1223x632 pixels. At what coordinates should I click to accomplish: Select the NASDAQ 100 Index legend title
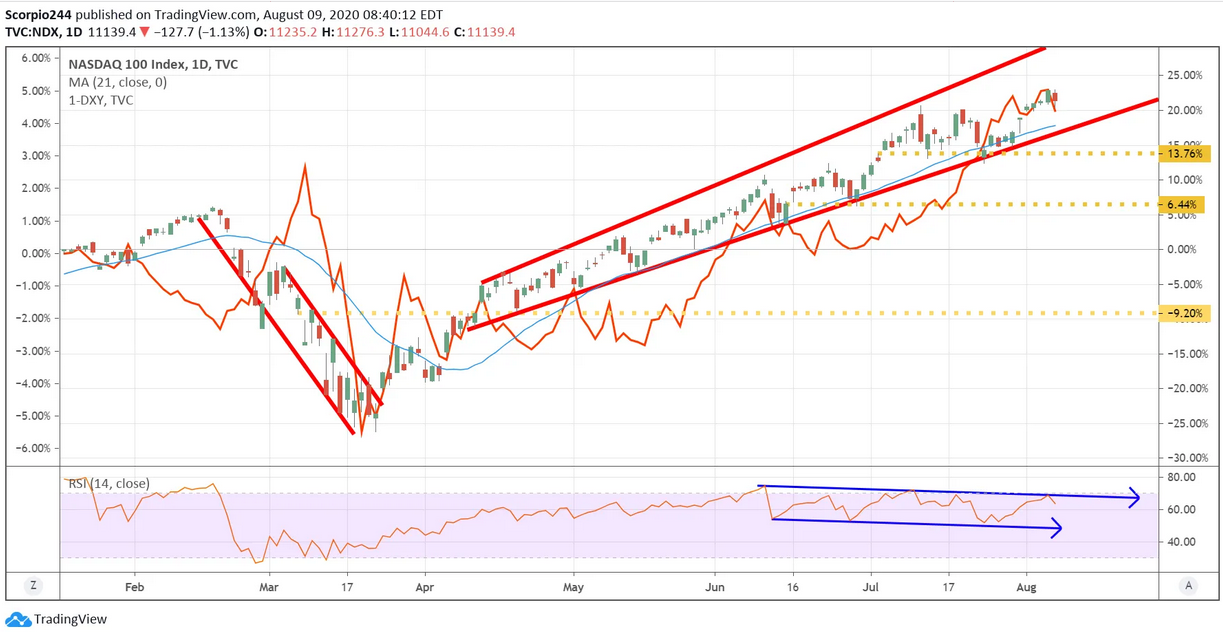click(x=153, y=64)
